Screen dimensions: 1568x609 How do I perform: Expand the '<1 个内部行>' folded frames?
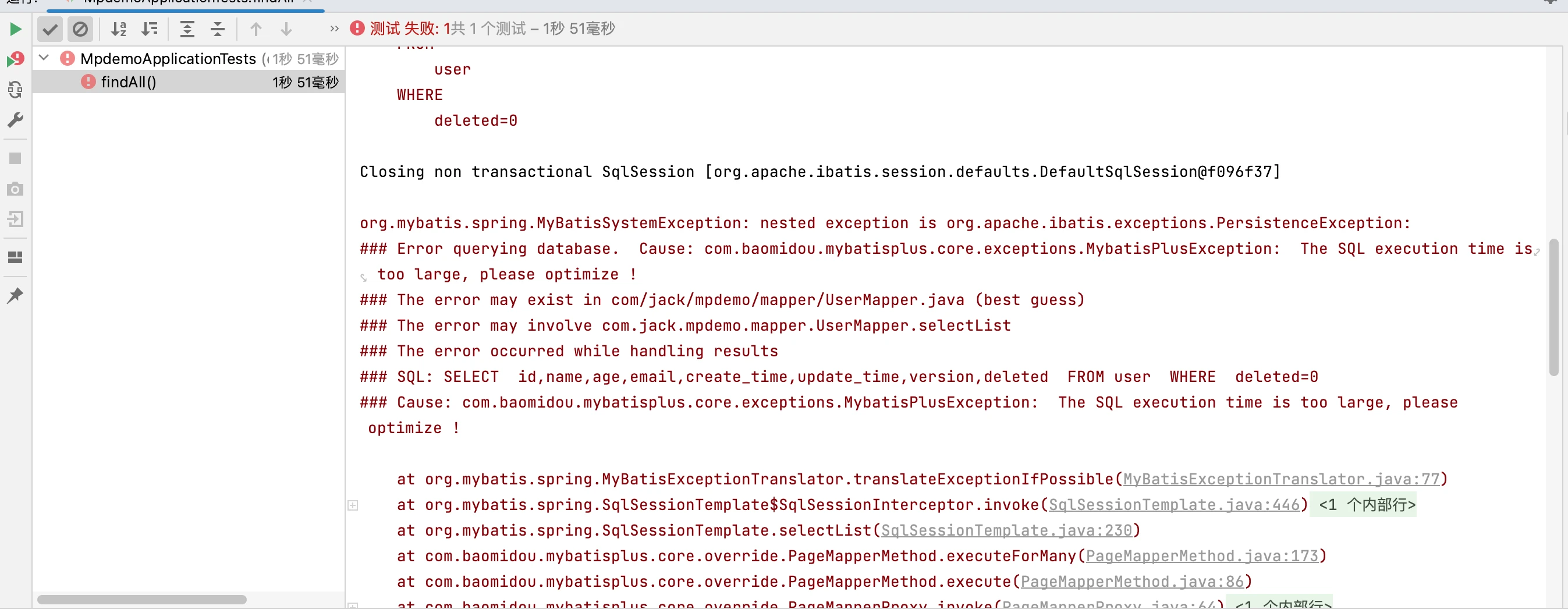[x=1364, y=505]
